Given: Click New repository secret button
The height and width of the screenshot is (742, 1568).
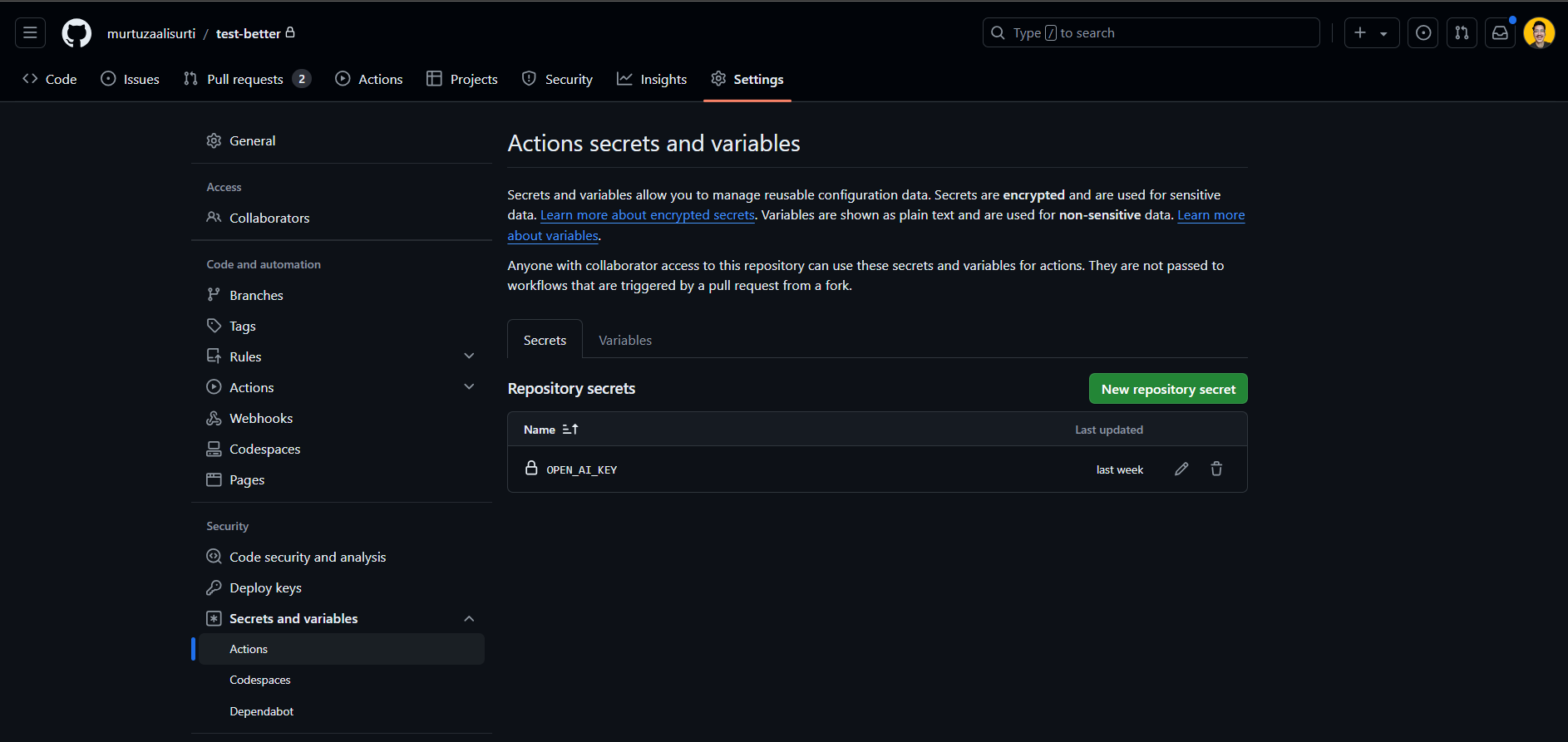Looking at the screenshot, I should [1168, 389].
